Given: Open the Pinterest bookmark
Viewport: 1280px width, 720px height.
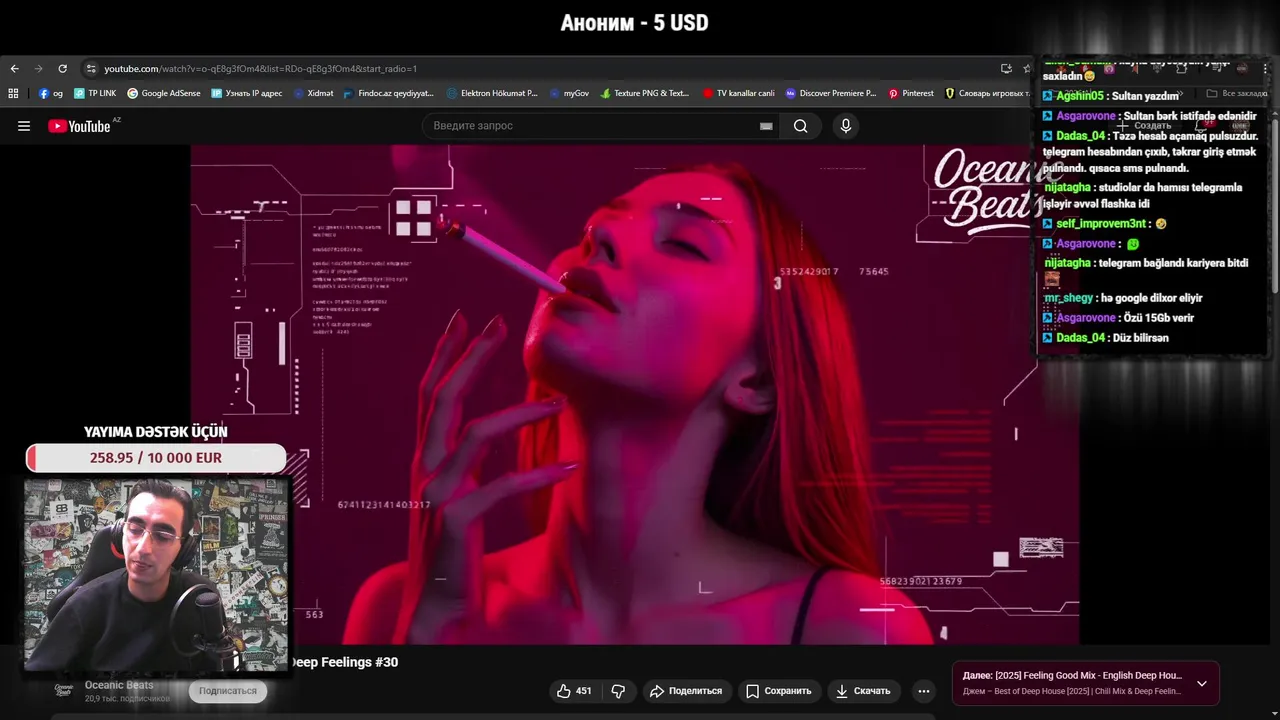Looking at the screenshot, I should pos(911,93).
